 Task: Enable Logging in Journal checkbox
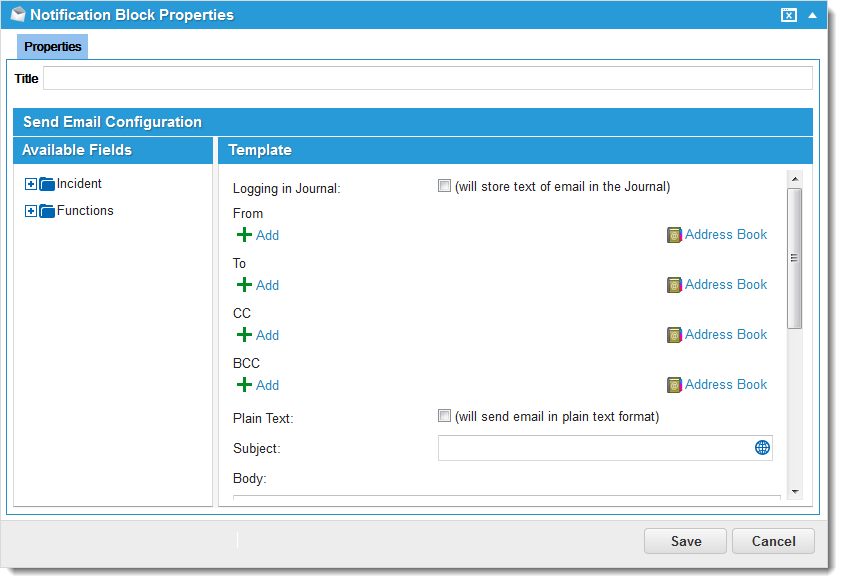click(x=444, y=186)
